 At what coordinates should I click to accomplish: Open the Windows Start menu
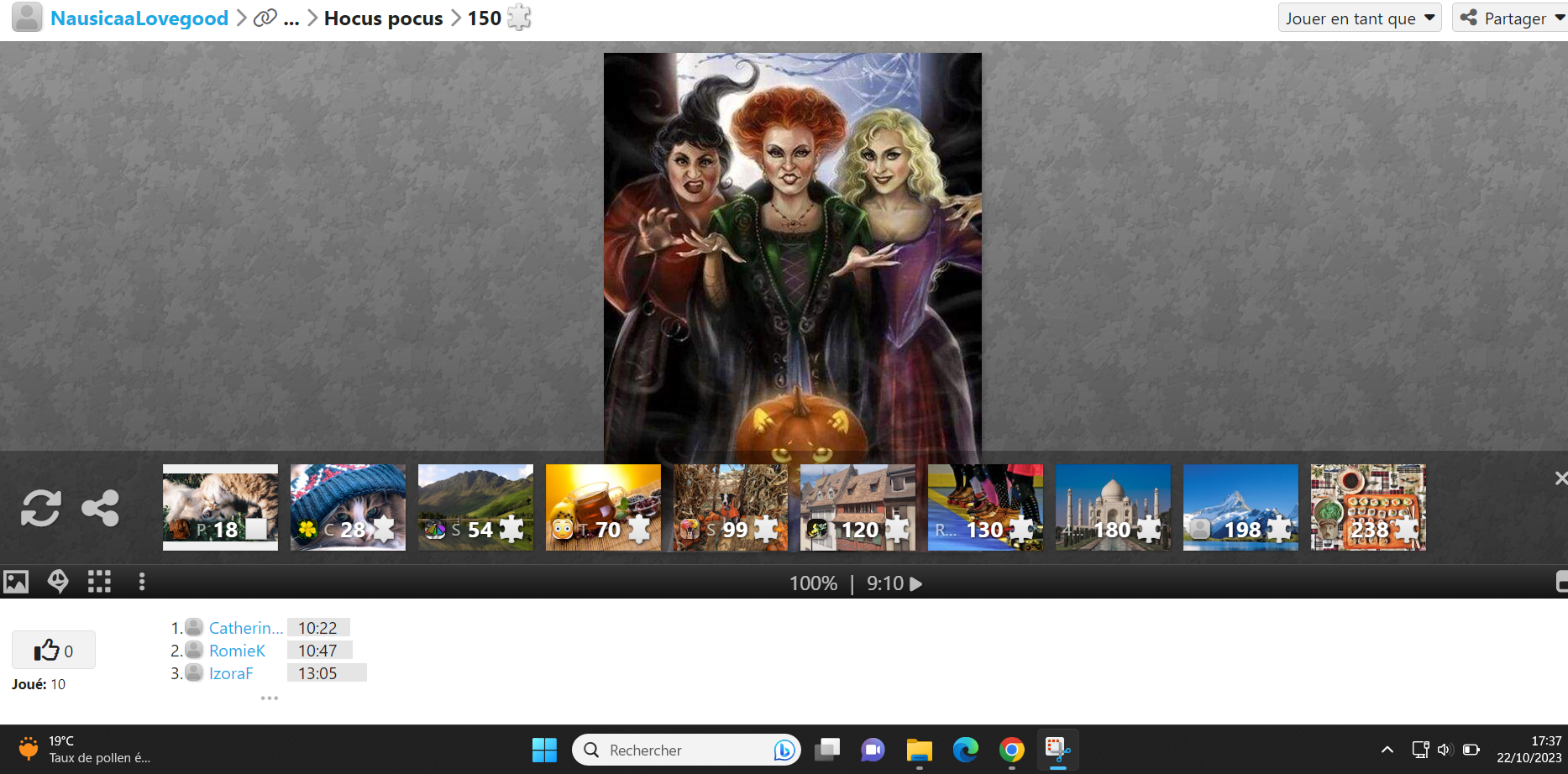point(544,750)
